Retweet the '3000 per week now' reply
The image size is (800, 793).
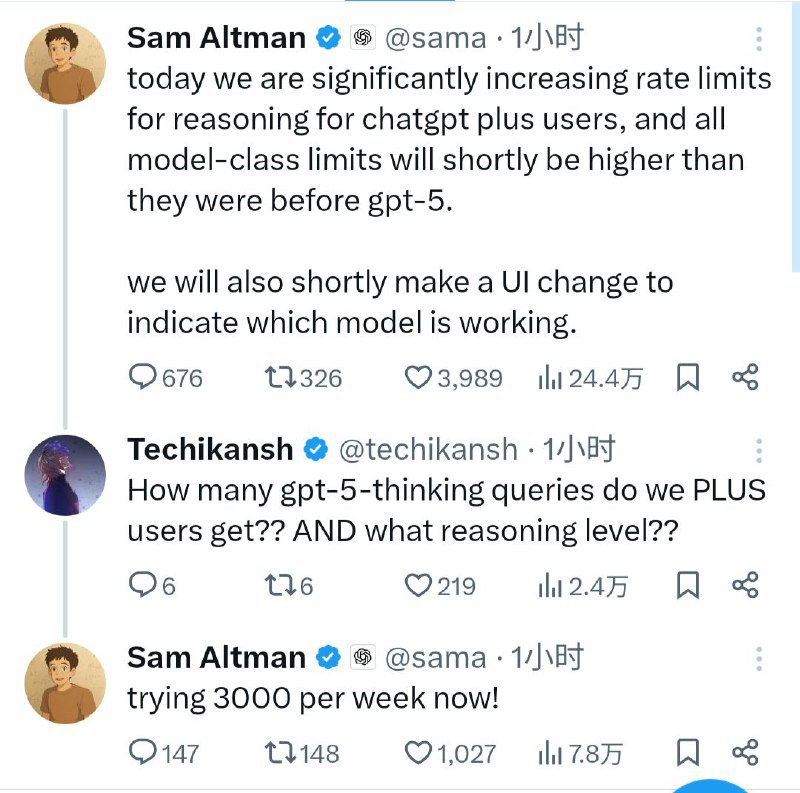[277, 752]
